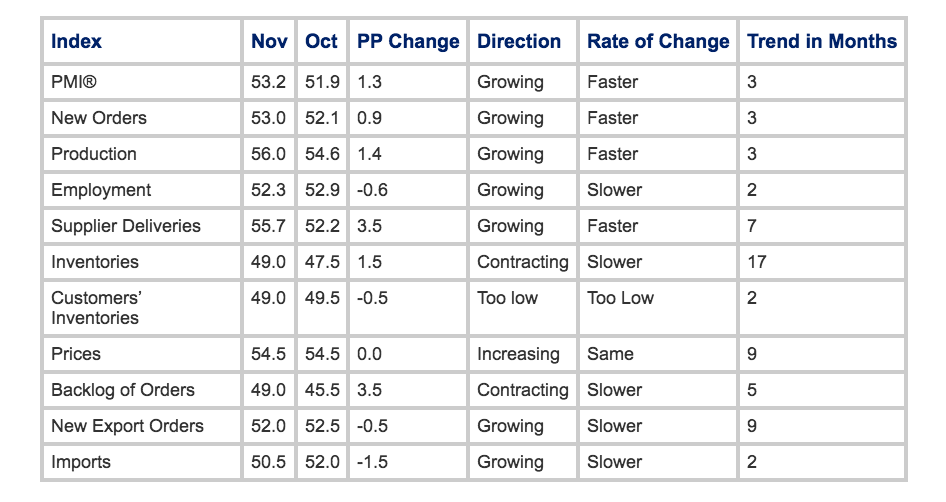Screen dimensions: 946x502
Task: Click the PP Change column header
Action: coord(408,42)
